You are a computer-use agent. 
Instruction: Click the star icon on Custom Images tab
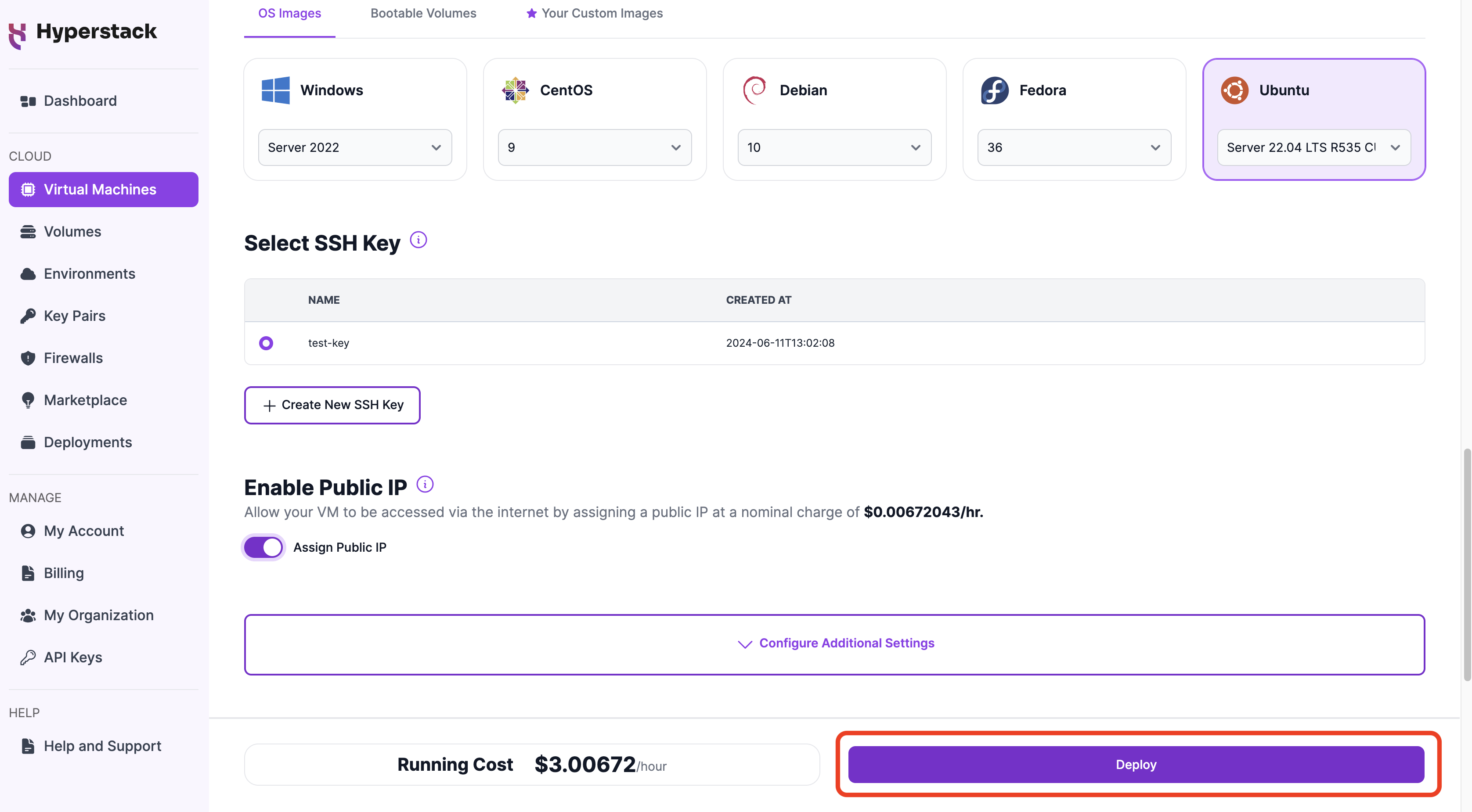(531, 13)
